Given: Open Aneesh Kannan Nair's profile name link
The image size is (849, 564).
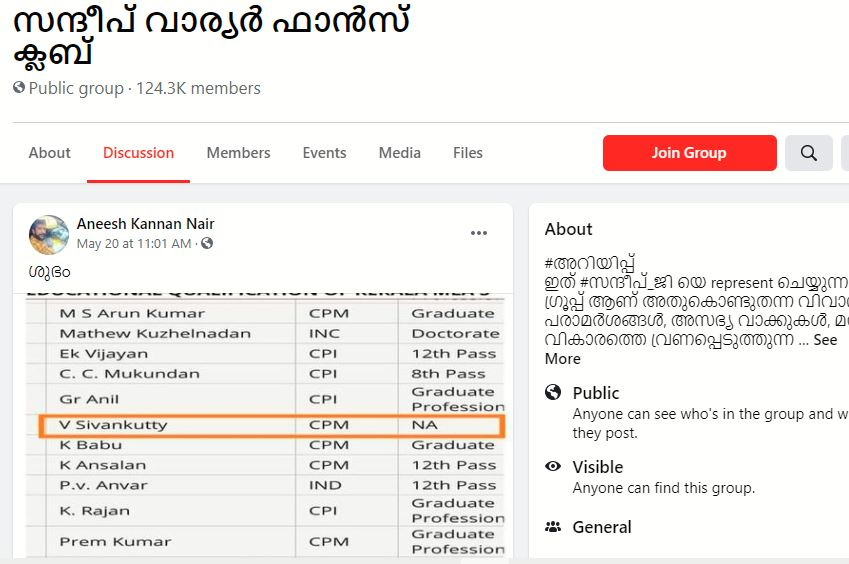Looking at the screenshot, I should (x=145, y=224).
